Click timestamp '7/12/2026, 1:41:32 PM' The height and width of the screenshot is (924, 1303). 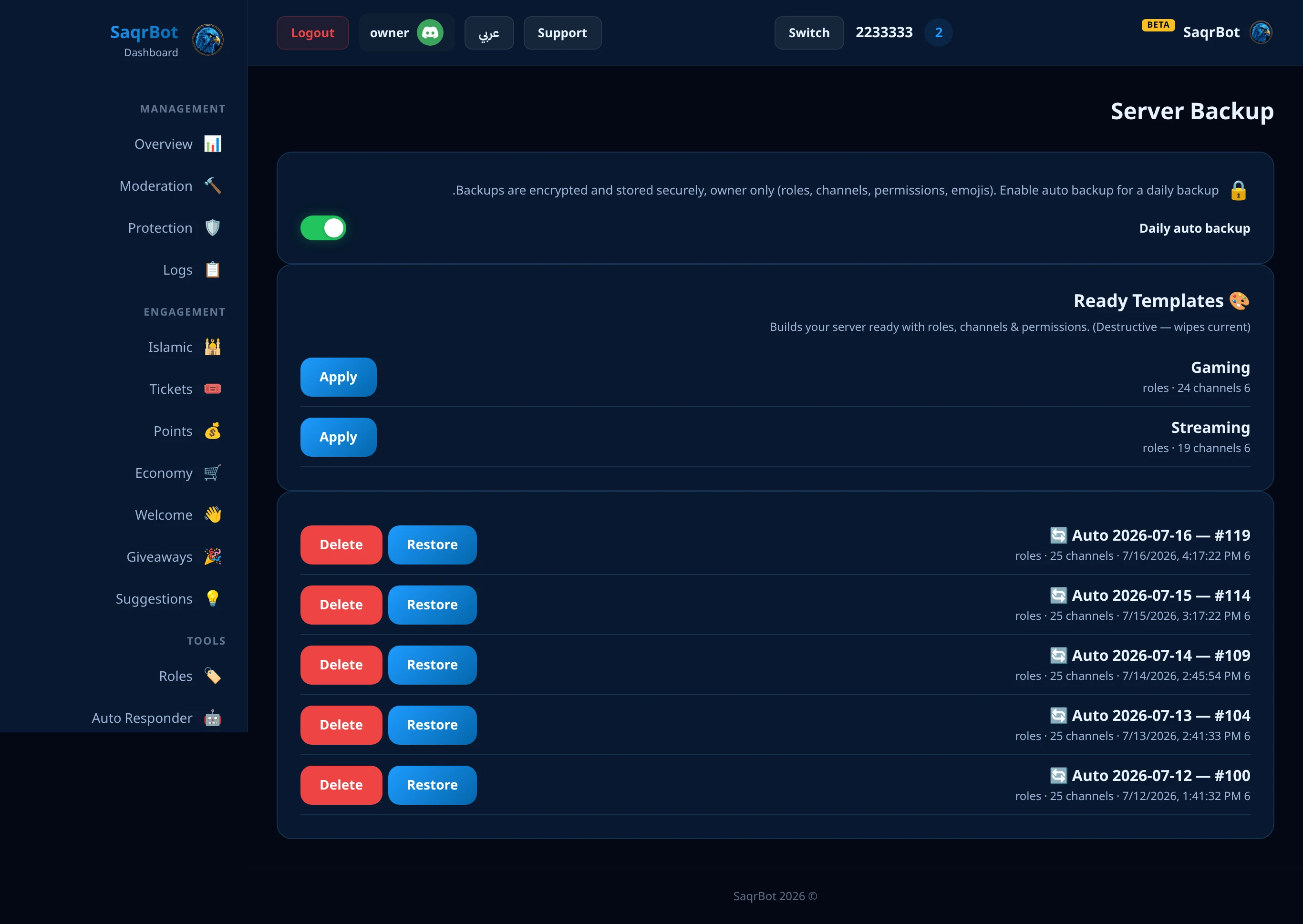(1181, 796)
